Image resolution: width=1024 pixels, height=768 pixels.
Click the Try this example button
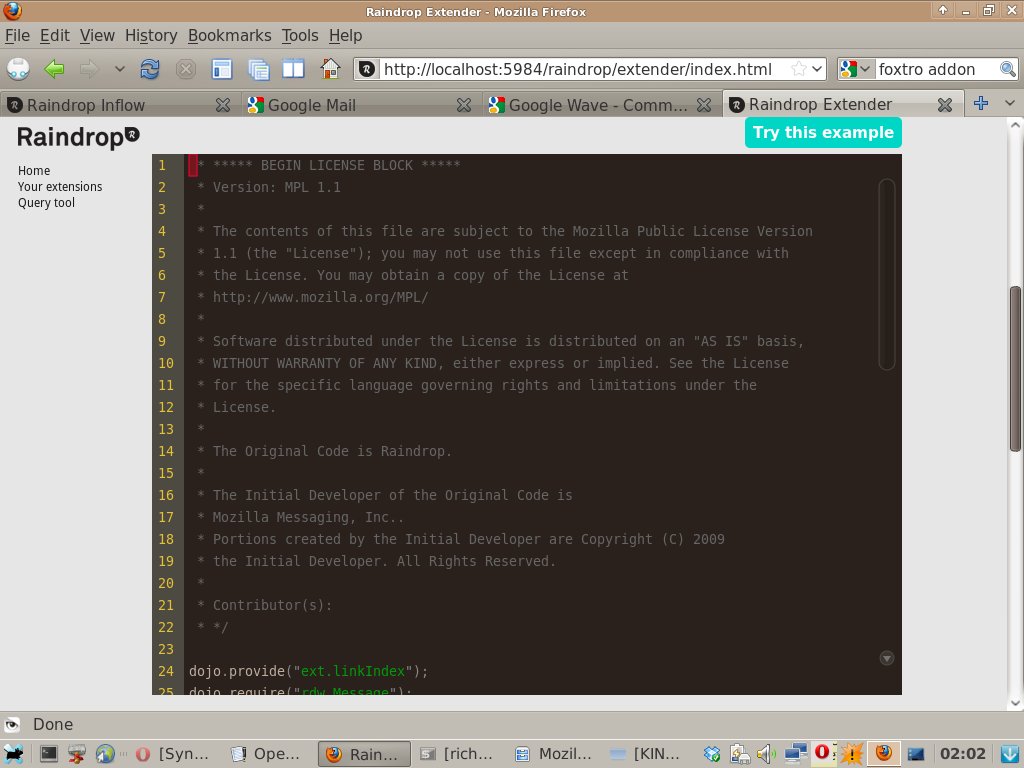(x=823, y=133)
